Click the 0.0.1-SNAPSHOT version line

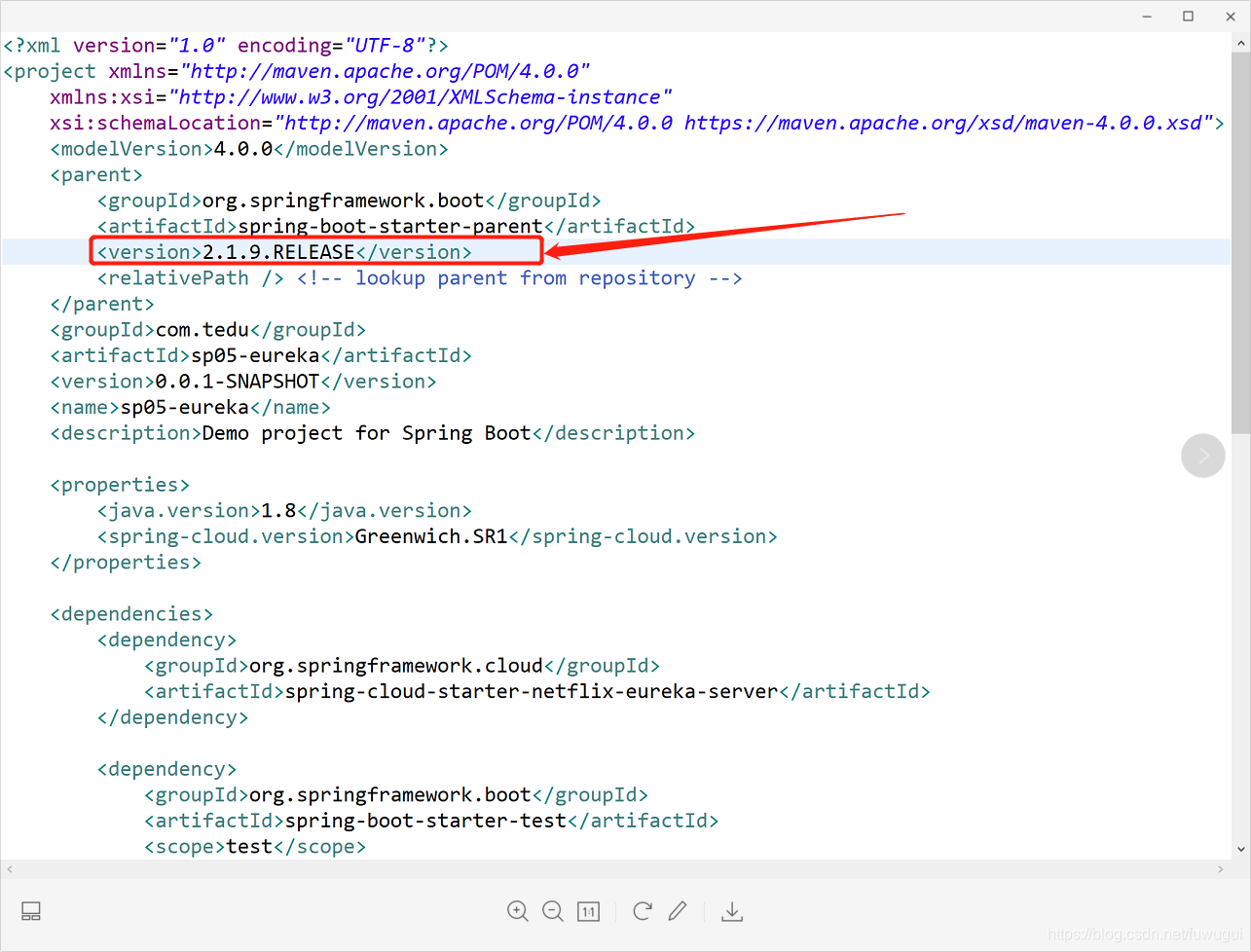tap(243, 382)
